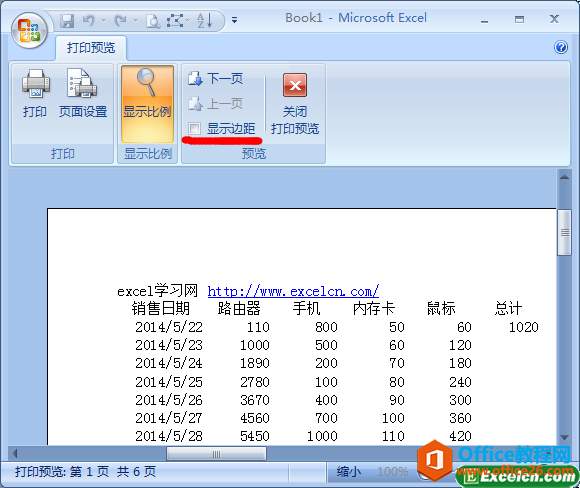The height and width of the screenshot is (488, 580).
Task: Click 缩小 zoom out in status bar
Action: point(348,472)
